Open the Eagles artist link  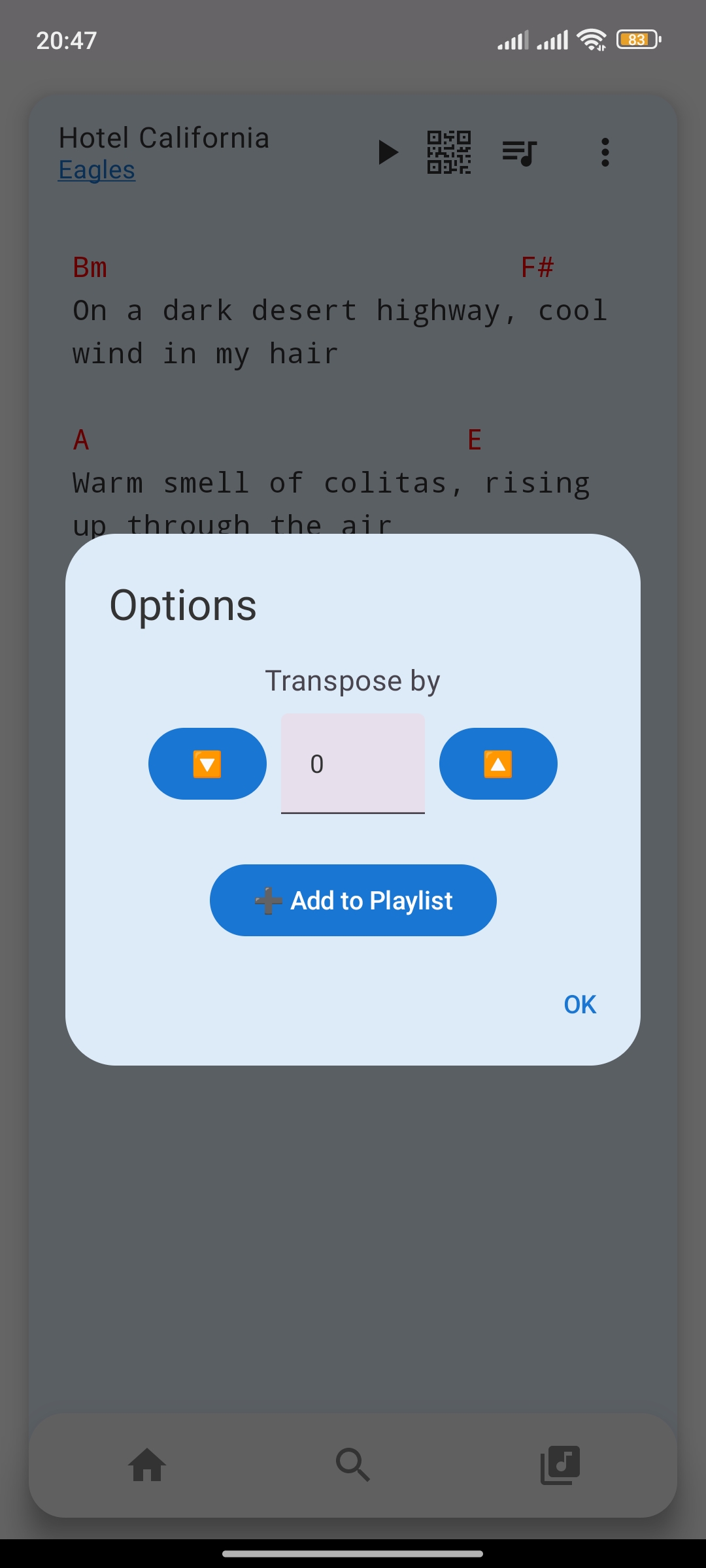97,170
